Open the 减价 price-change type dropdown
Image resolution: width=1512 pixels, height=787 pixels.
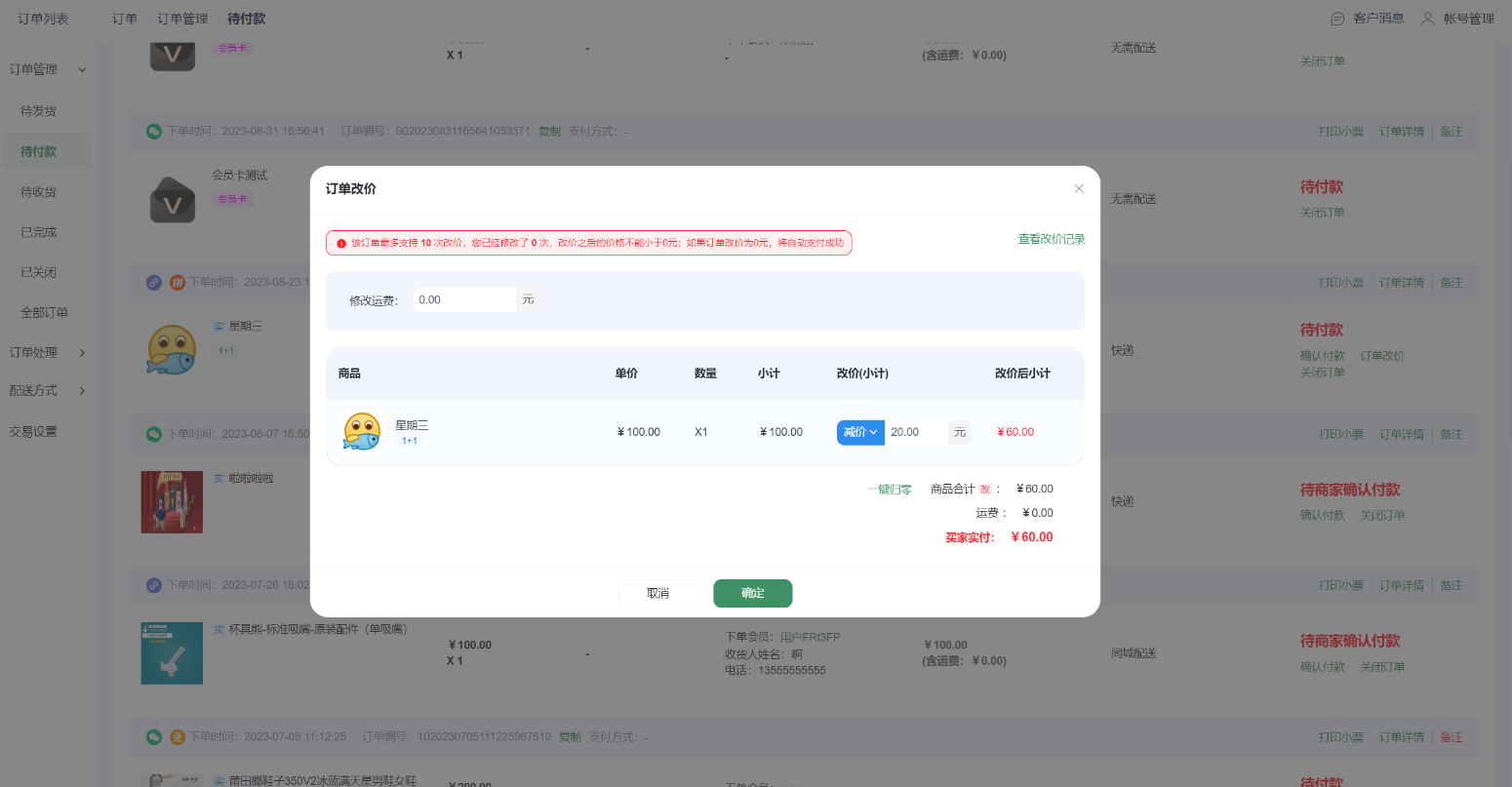[x=860, y=432]
